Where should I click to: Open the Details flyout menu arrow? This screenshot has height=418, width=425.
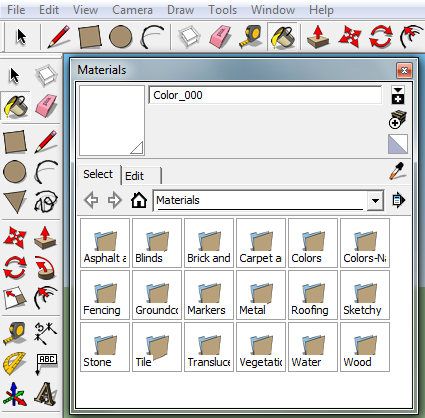pyautogui.click(x=398, y=200)
